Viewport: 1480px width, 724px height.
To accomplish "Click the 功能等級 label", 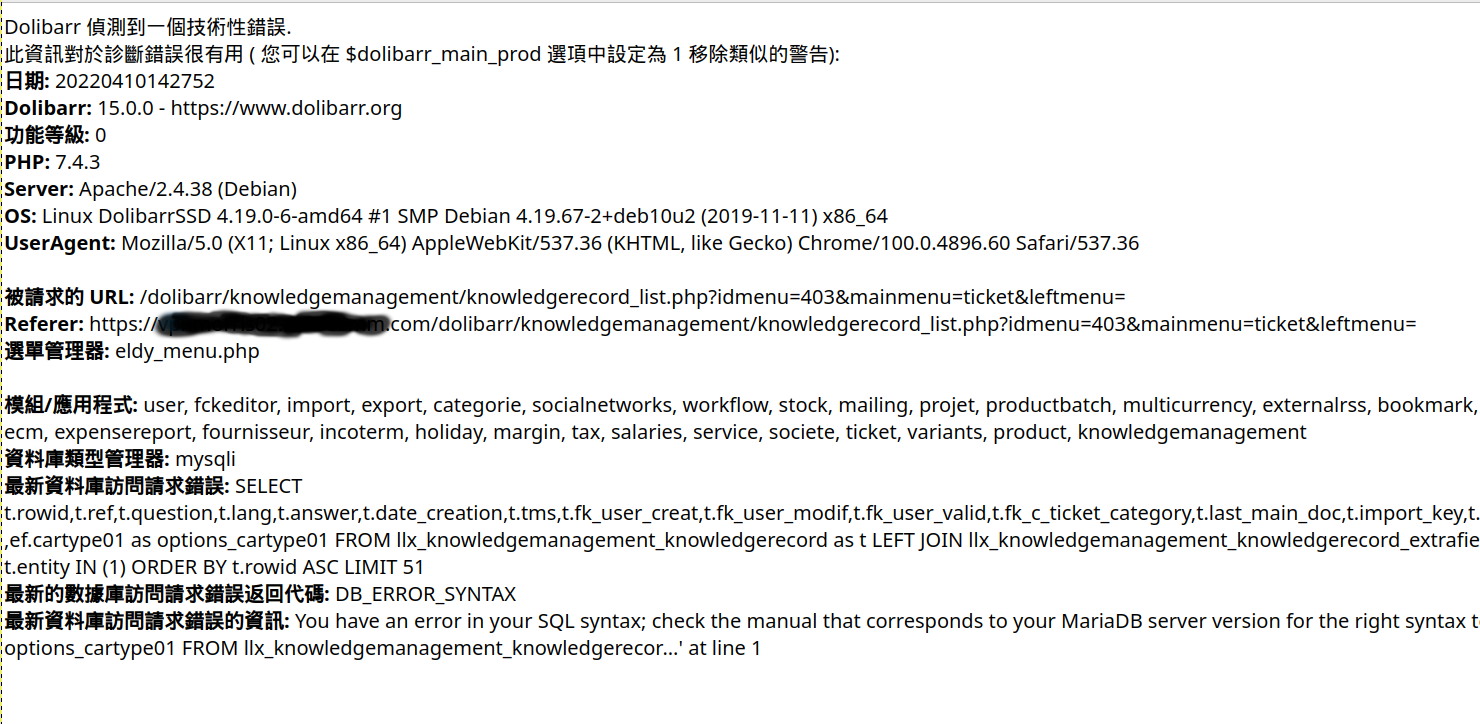I will 47,135.
